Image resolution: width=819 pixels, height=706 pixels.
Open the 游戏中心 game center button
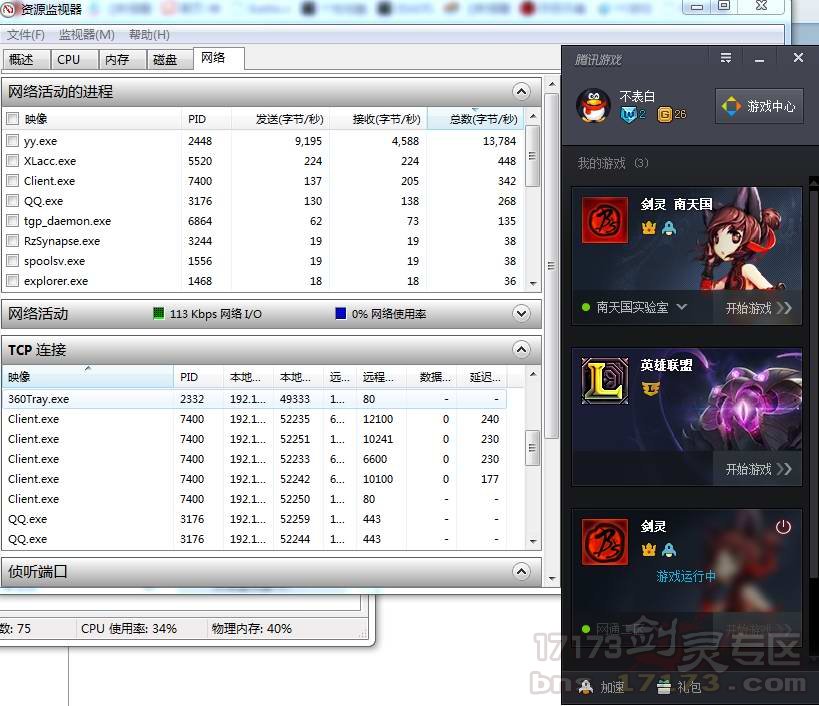click(759, 106)
